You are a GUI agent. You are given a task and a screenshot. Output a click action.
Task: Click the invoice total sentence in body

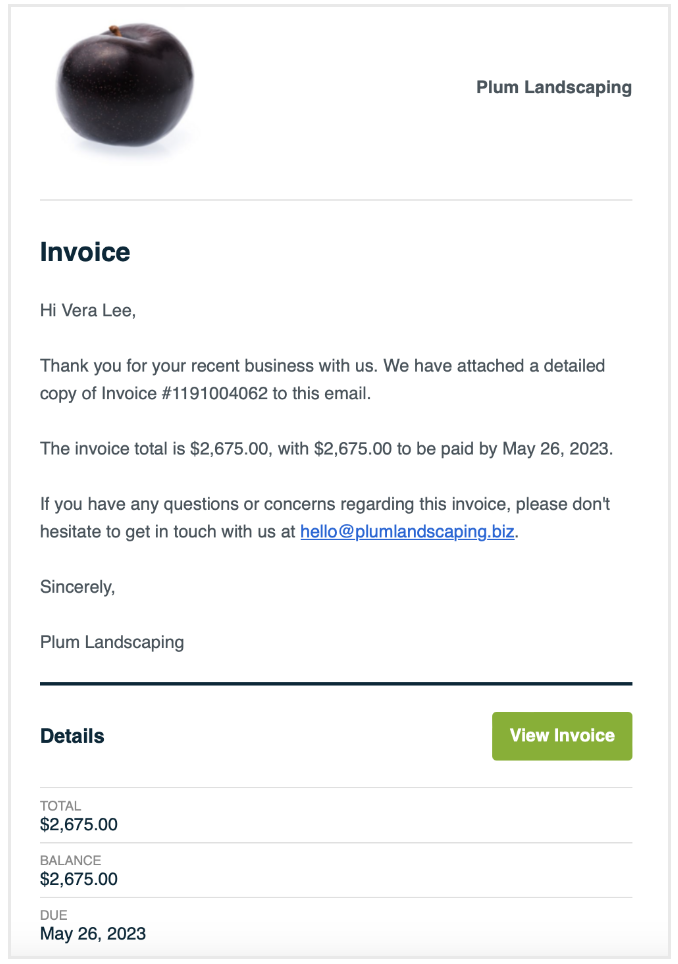(x=326, y=449)
